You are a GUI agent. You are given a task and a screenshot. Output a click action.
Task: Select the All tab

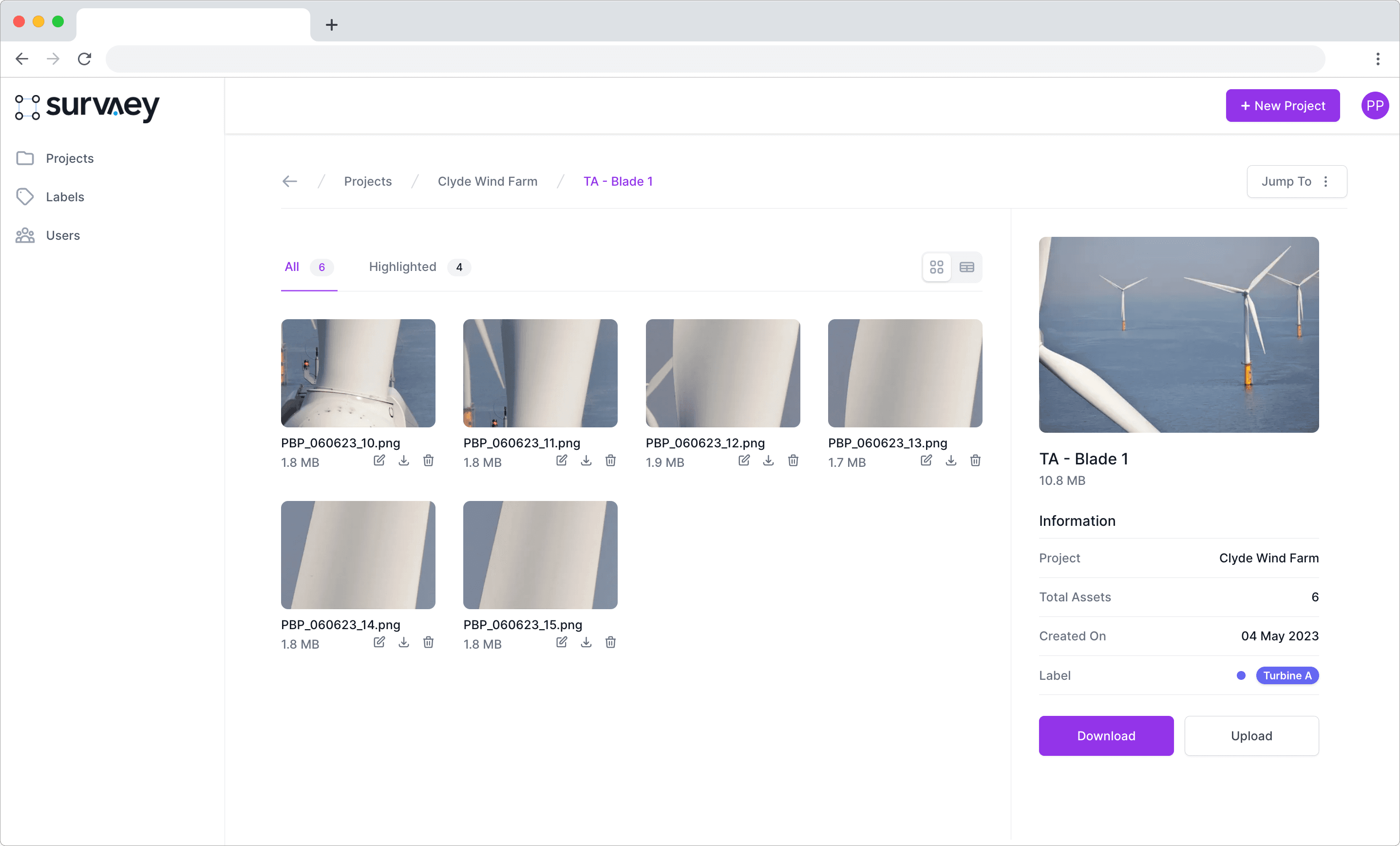coord(309,267)
